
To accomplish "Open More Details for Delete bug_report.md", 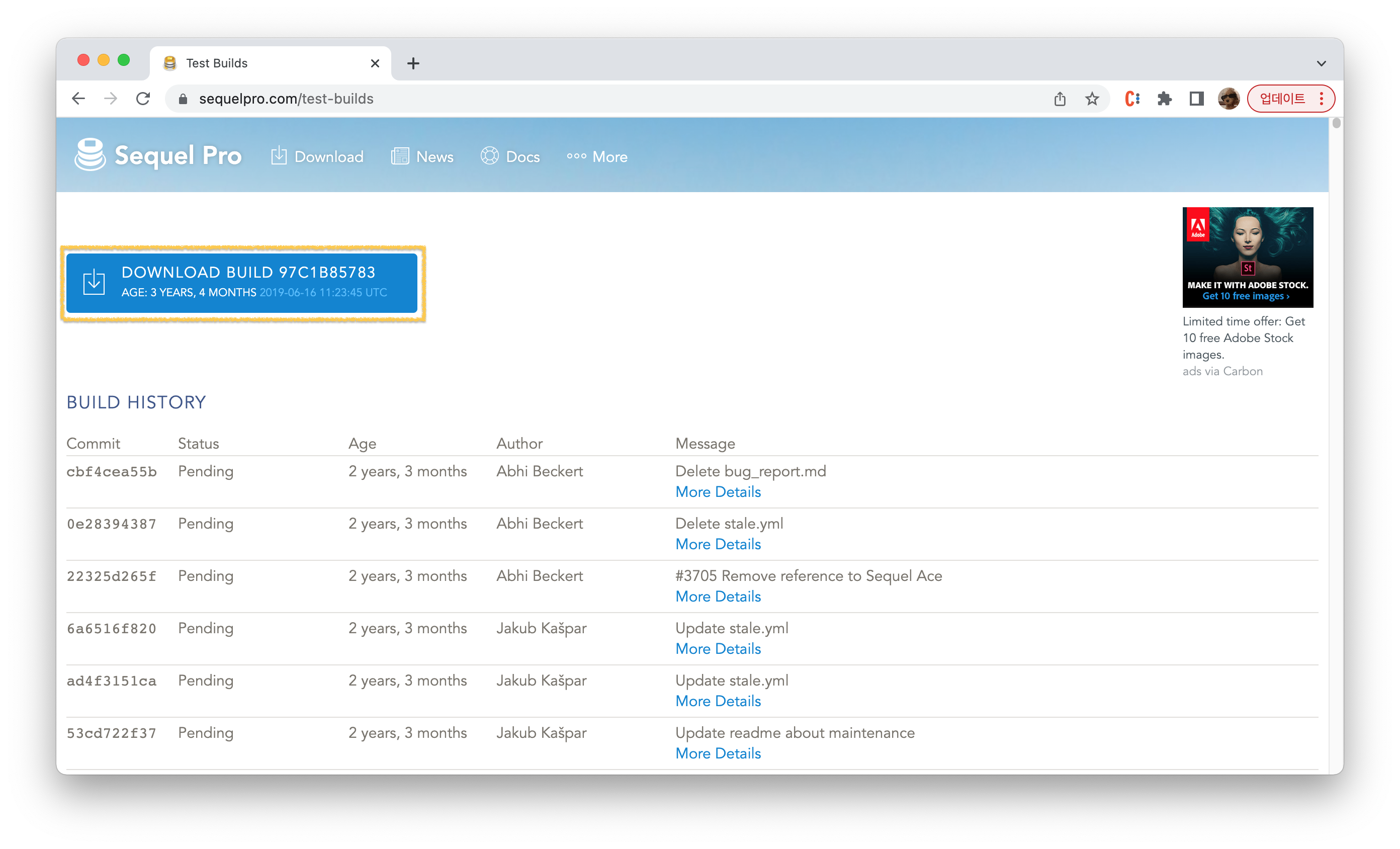I will pyautogui.click(x=718, y=492).
